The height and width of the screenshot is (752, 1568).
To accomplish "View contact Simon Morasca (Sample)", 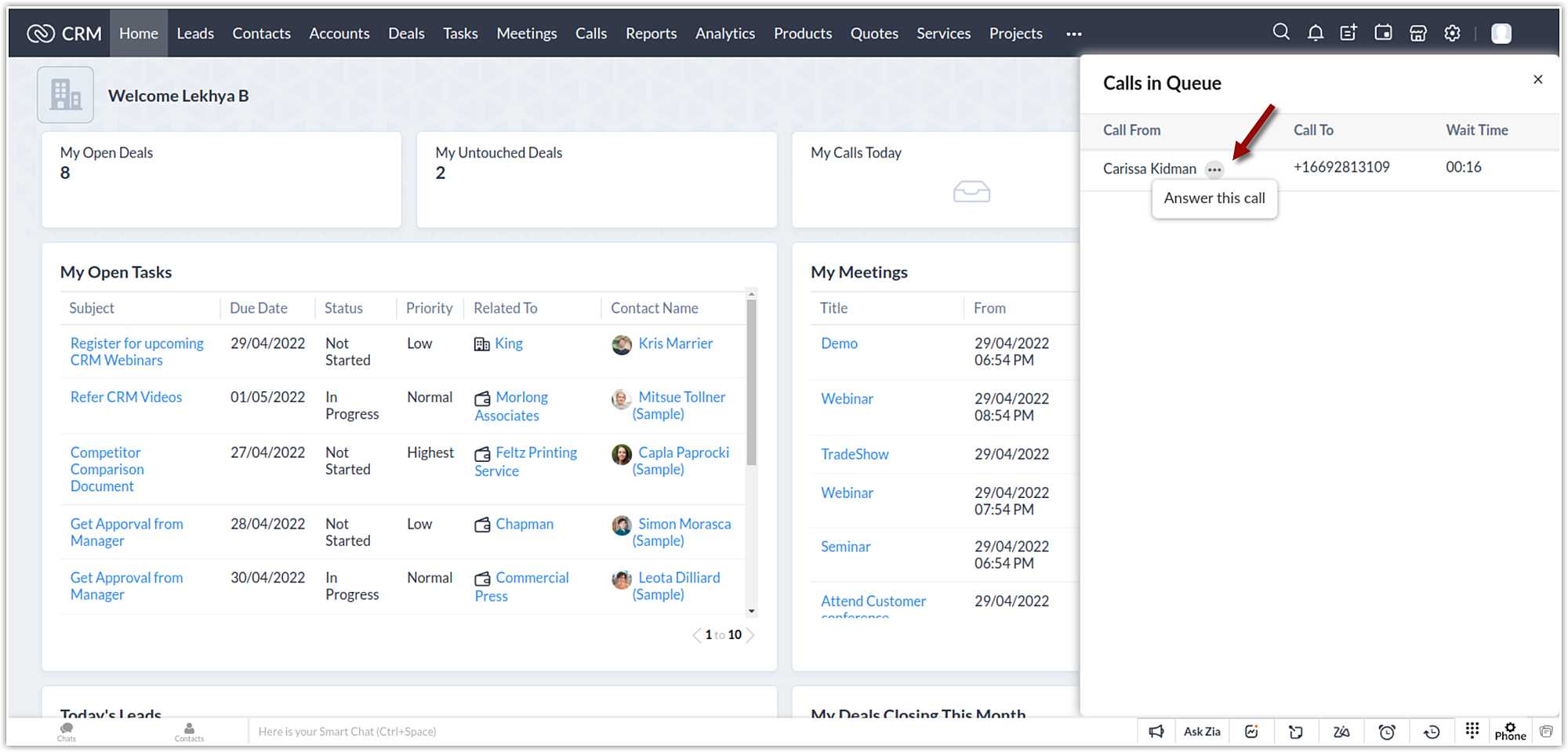I will coord(682,532).
